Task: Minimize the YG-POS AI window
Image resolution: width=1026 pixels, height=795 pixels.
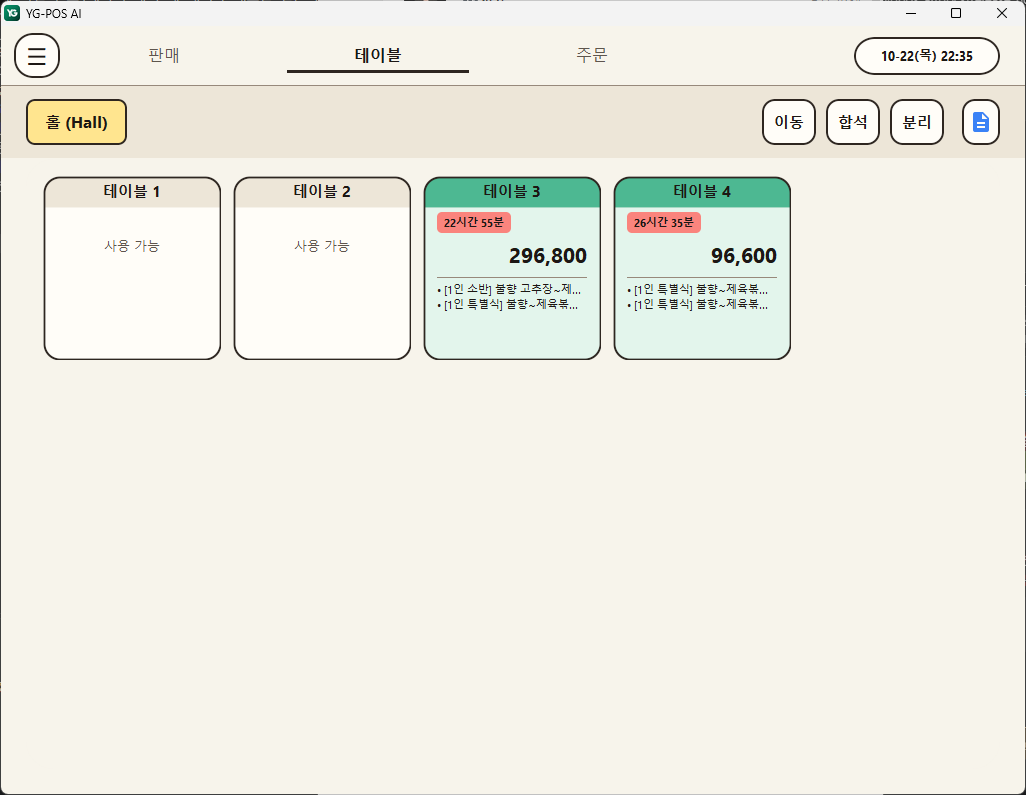Action: [x=911, y=13]
